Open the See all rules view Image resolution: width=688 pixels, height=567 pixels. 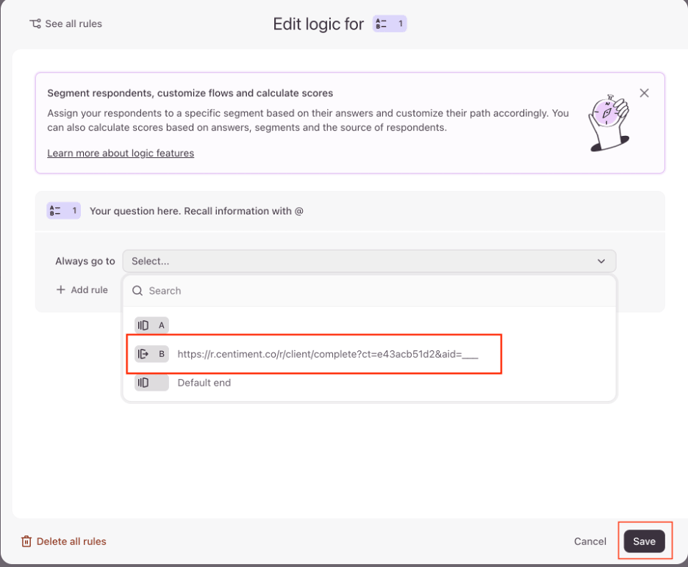click(66, 24)
